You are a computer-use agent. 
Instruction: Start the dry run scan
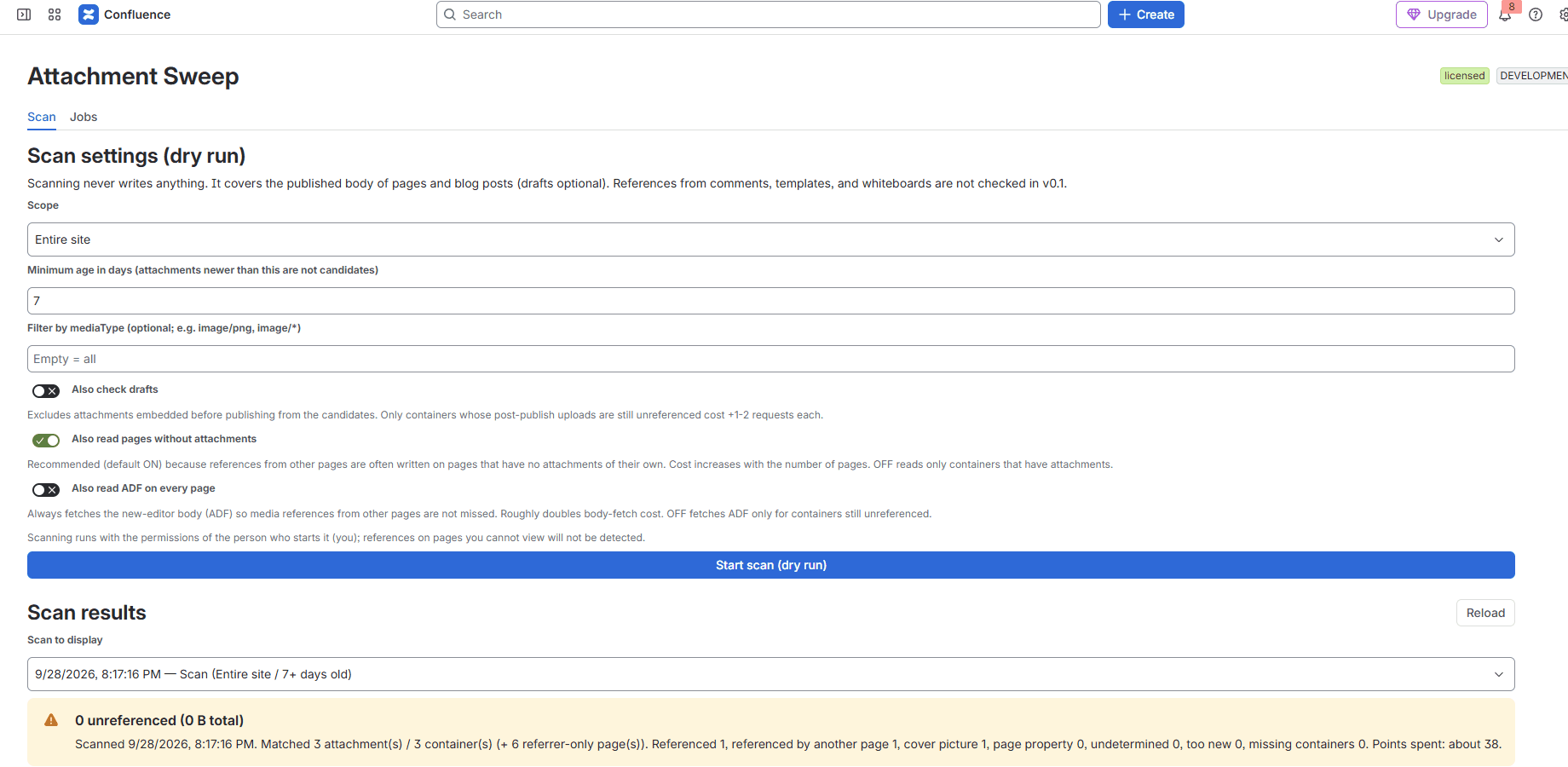point(771,565)
